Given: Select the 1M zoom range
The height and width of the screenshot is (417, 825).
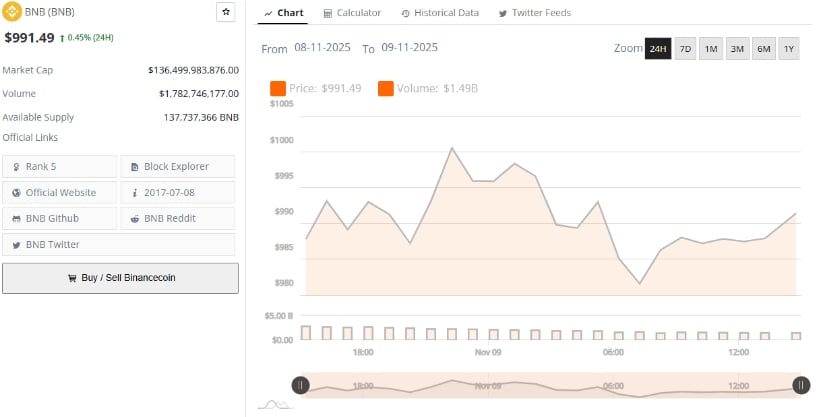Looking at the screenshot, I should tap(711, 49).
